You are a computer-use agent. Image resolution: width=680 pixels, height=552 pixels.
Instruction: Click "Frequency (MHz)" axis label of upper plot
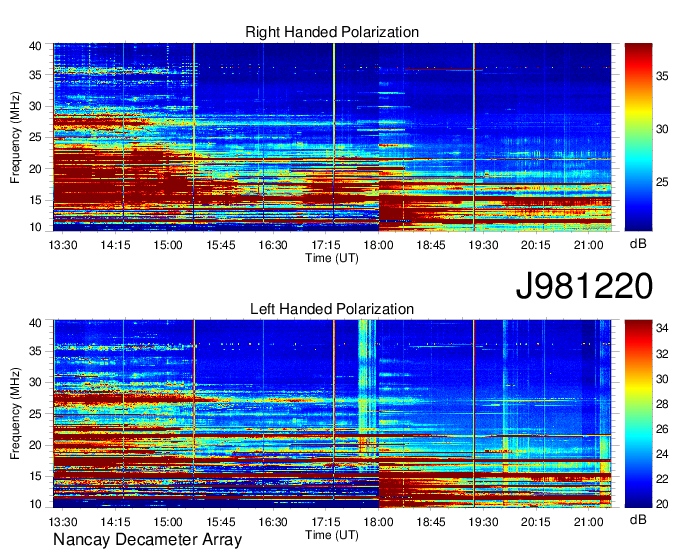tap(15, 137)
